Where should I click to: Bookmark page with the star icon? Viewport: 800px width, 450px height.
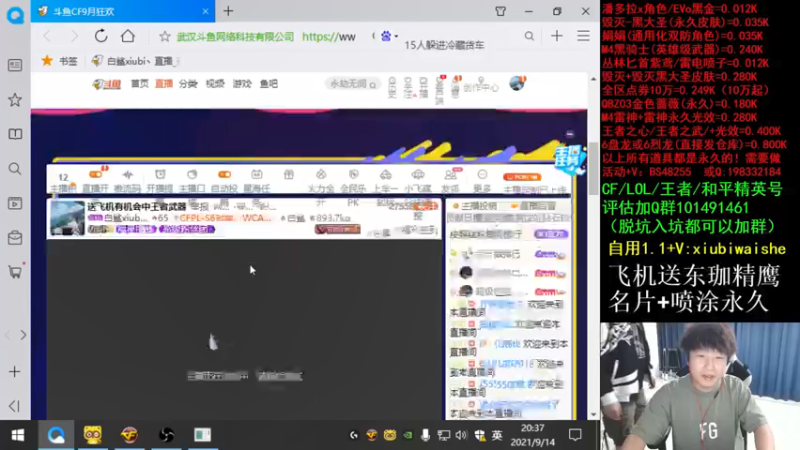tap(164, 36)
